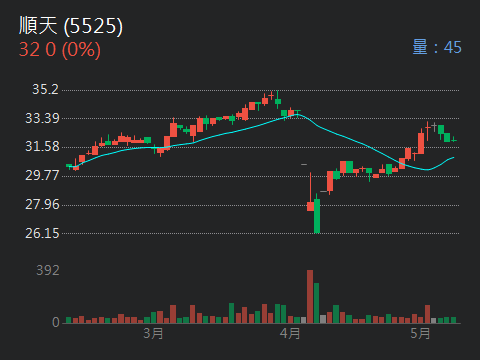Click the 3月 date axis label
Image resolution: width=480 pixels, height=360 pixels.
(x=153, y=333)
